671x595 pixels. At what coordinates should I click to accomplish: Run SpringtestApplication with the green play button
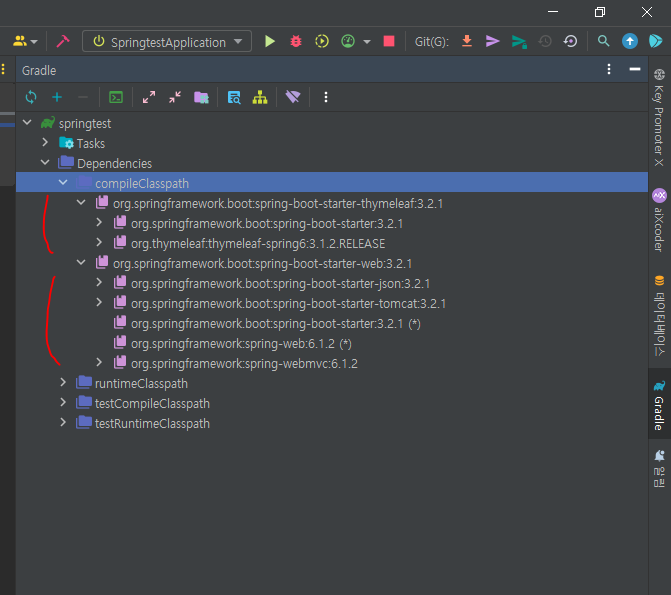tap(270, 42)
